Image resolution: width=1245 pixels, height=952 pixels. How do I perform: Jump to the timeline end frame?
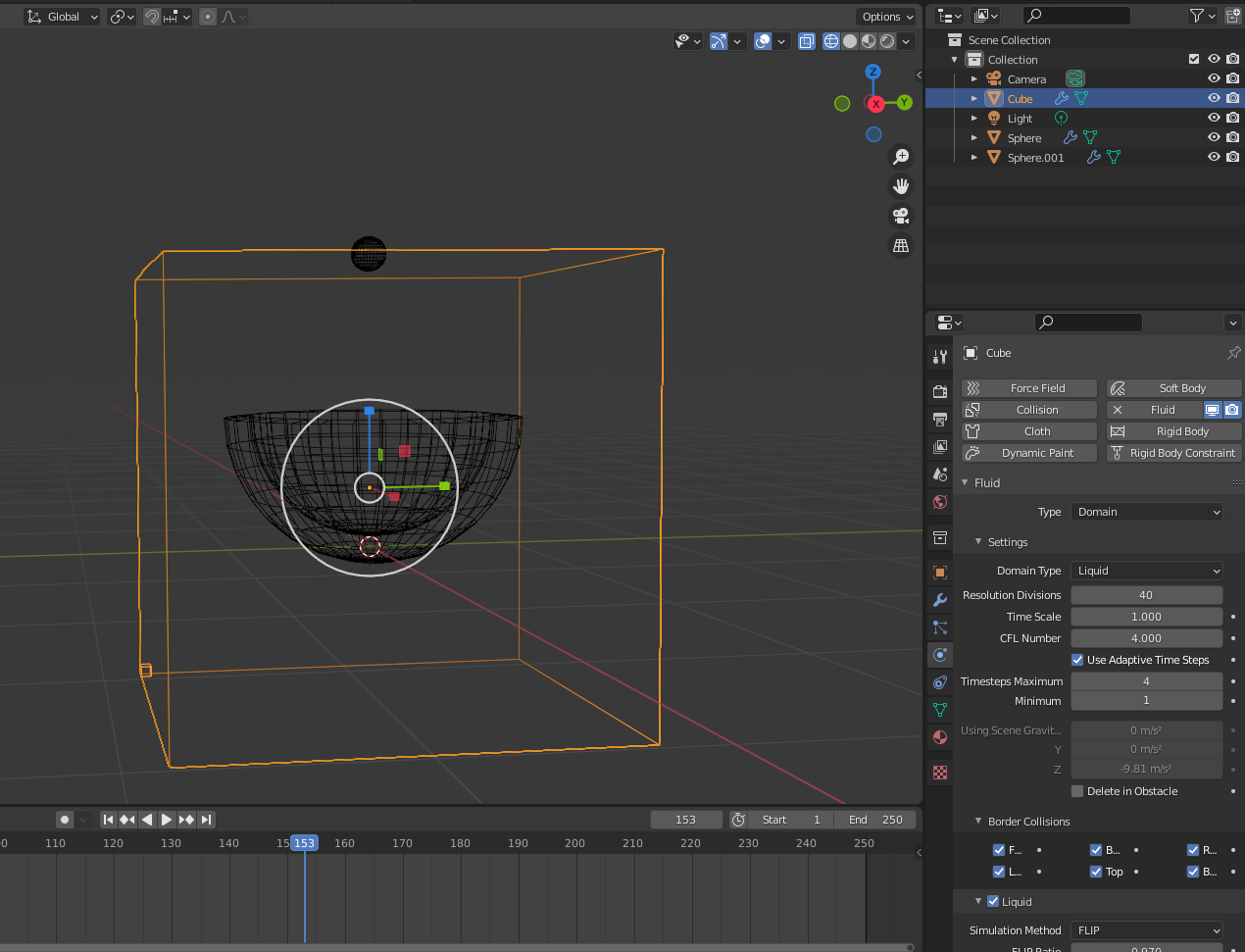point(206,820)
